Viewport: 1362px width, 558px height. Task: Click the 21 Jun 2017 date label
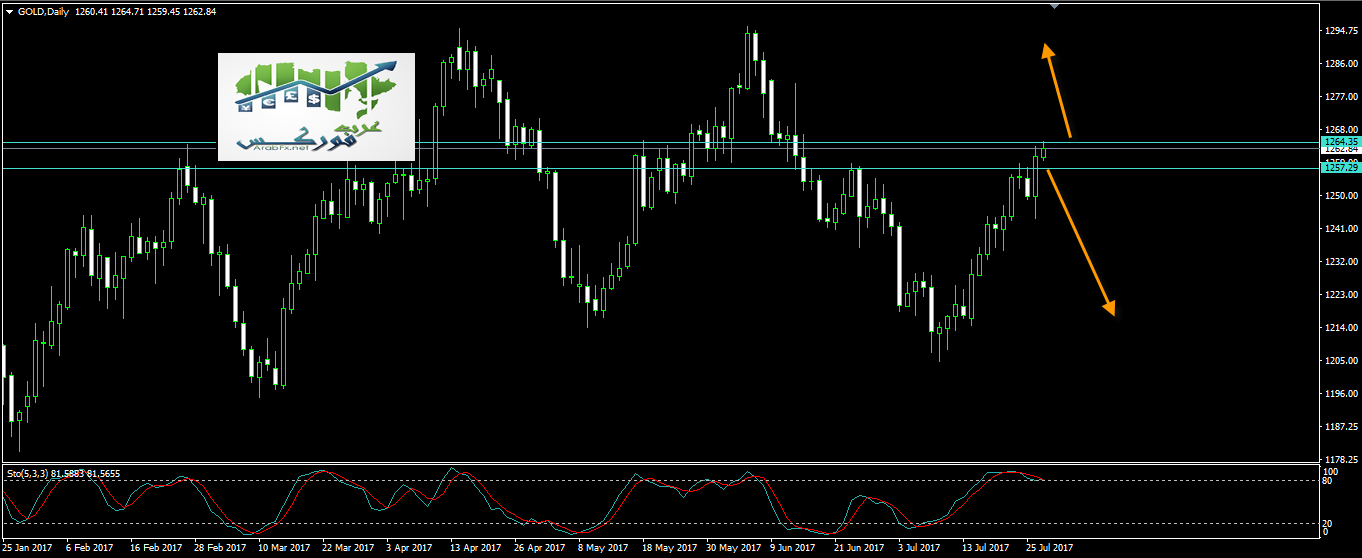[860, 548]
